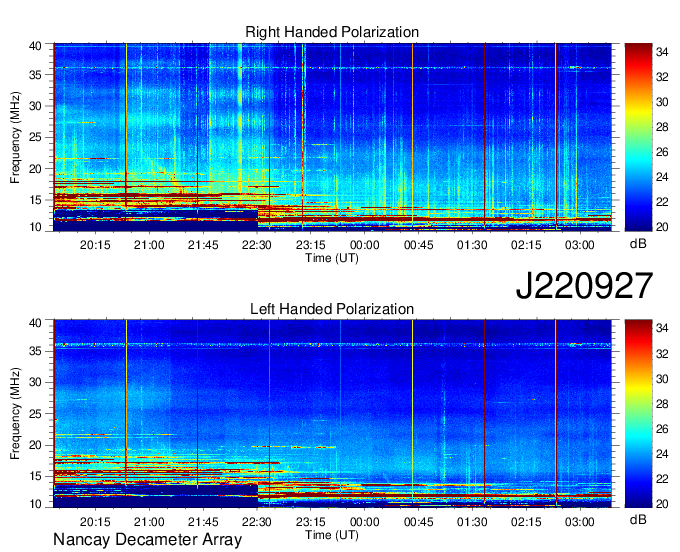This screenshot has width=680, height=552.
Task: Click 20:15 tick on right-handed time axis
Action: 95,245
